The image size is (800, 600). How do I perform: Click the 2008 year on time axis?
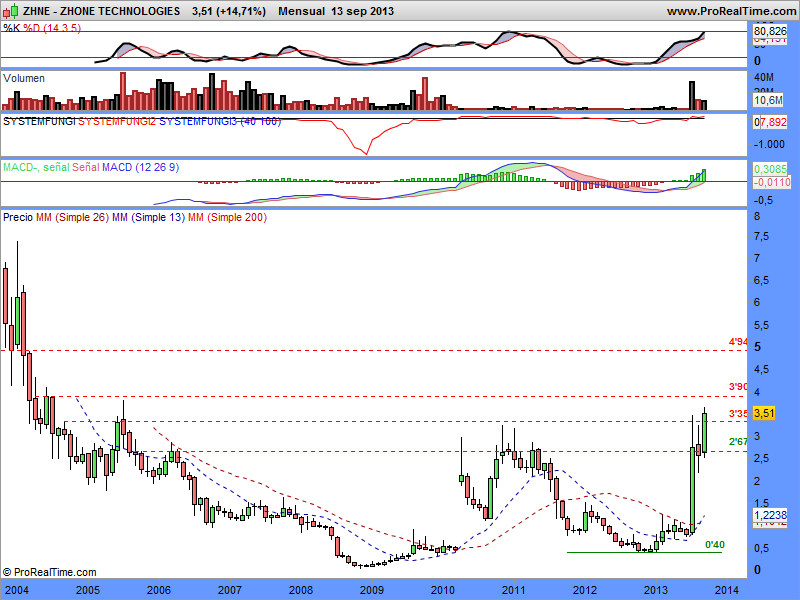point(301,590)
